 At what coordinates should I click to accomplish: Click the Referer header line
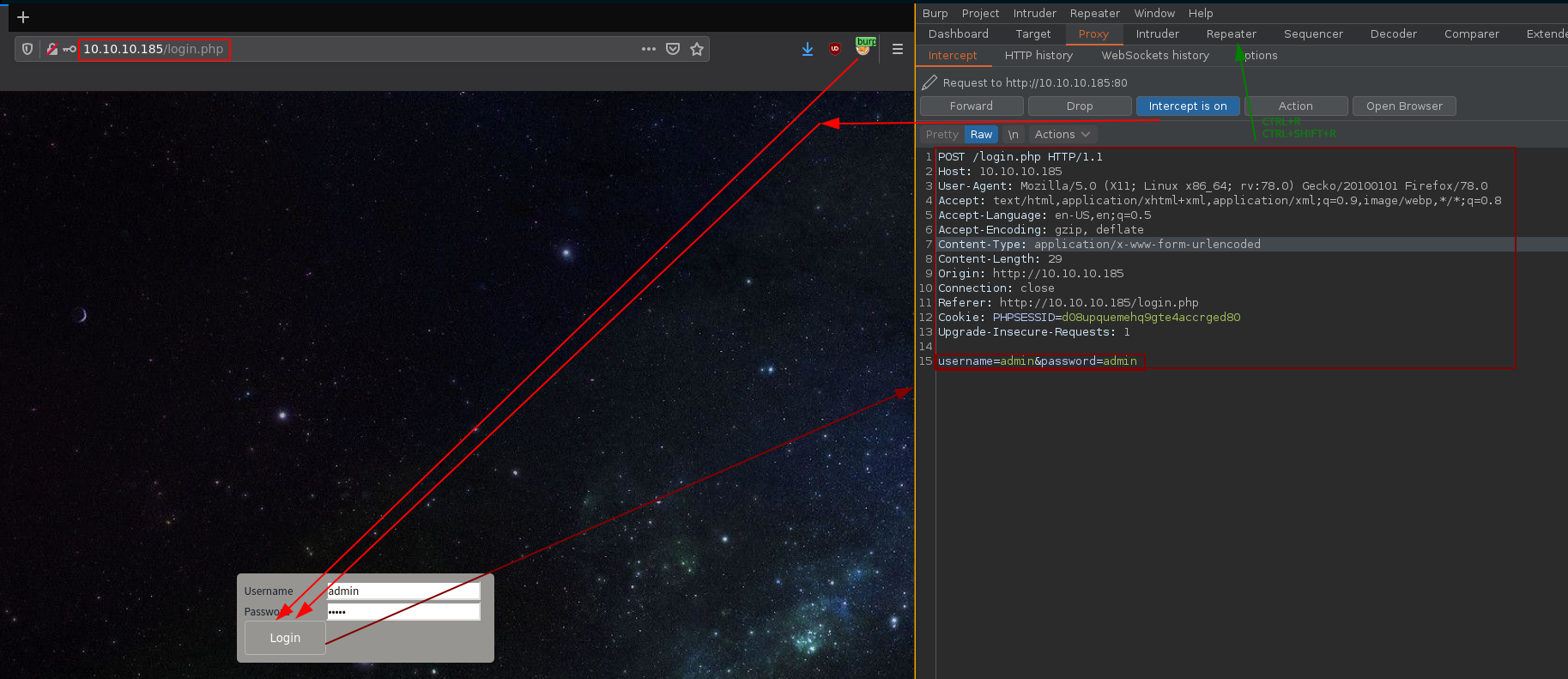[1069, 302]
